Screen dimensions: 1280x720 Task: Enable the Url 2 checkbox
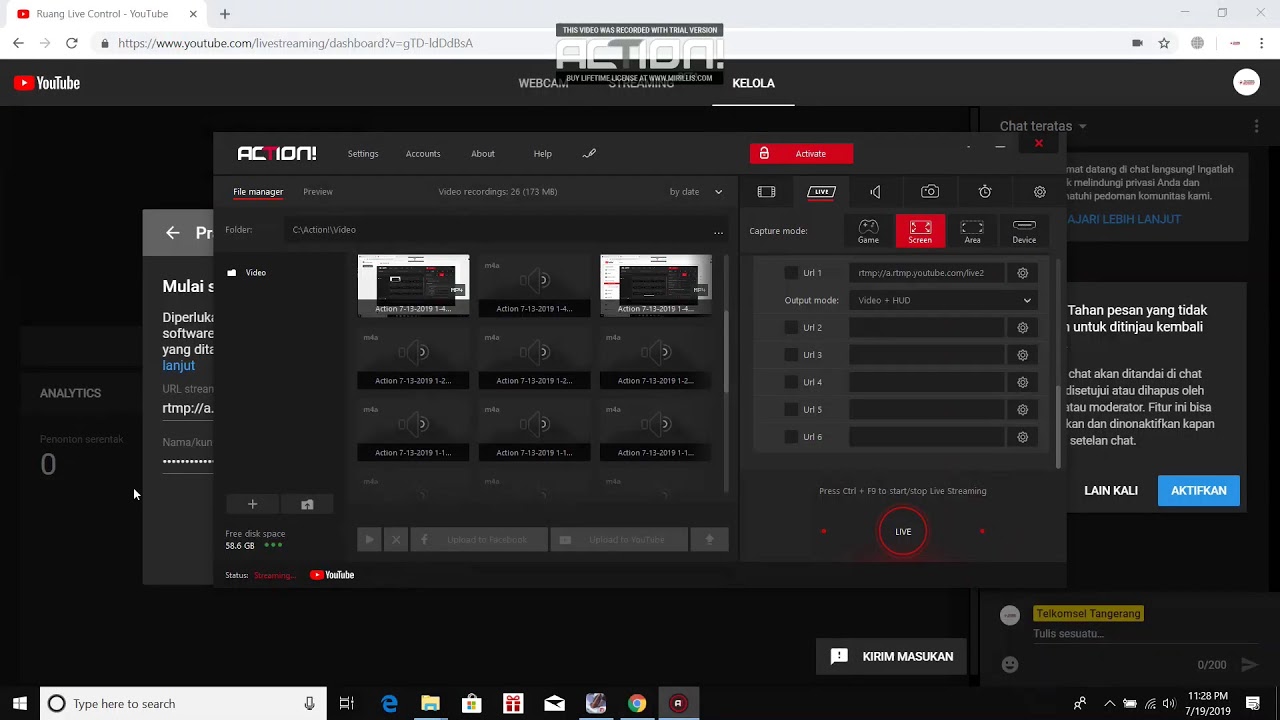(792, 327)
